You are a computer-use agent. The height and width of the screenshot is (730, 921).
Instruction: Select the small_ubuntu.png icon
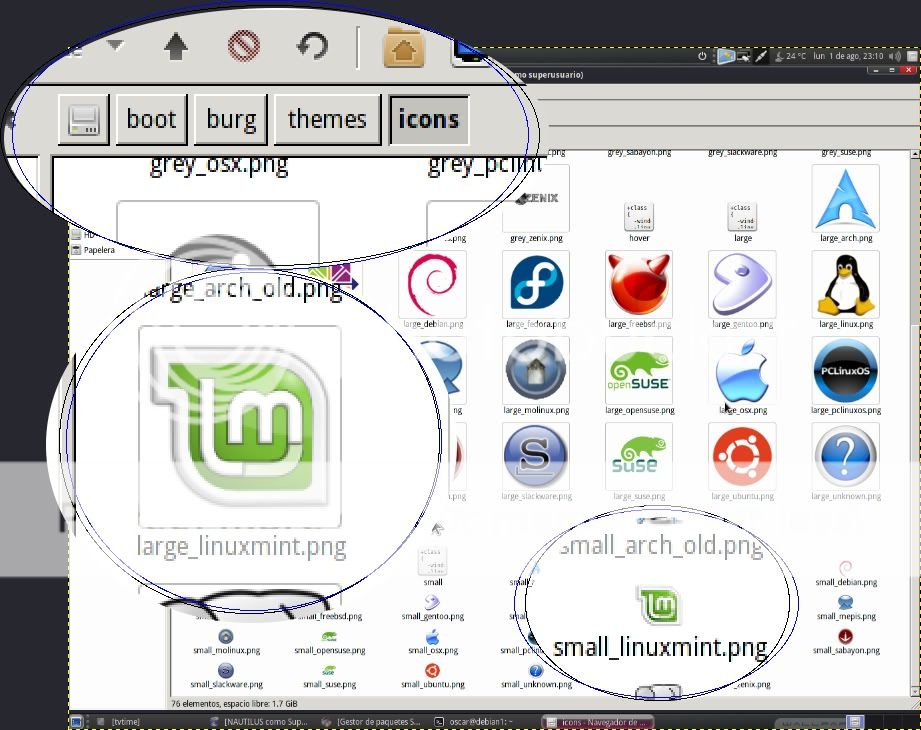(x=432, y=670)
